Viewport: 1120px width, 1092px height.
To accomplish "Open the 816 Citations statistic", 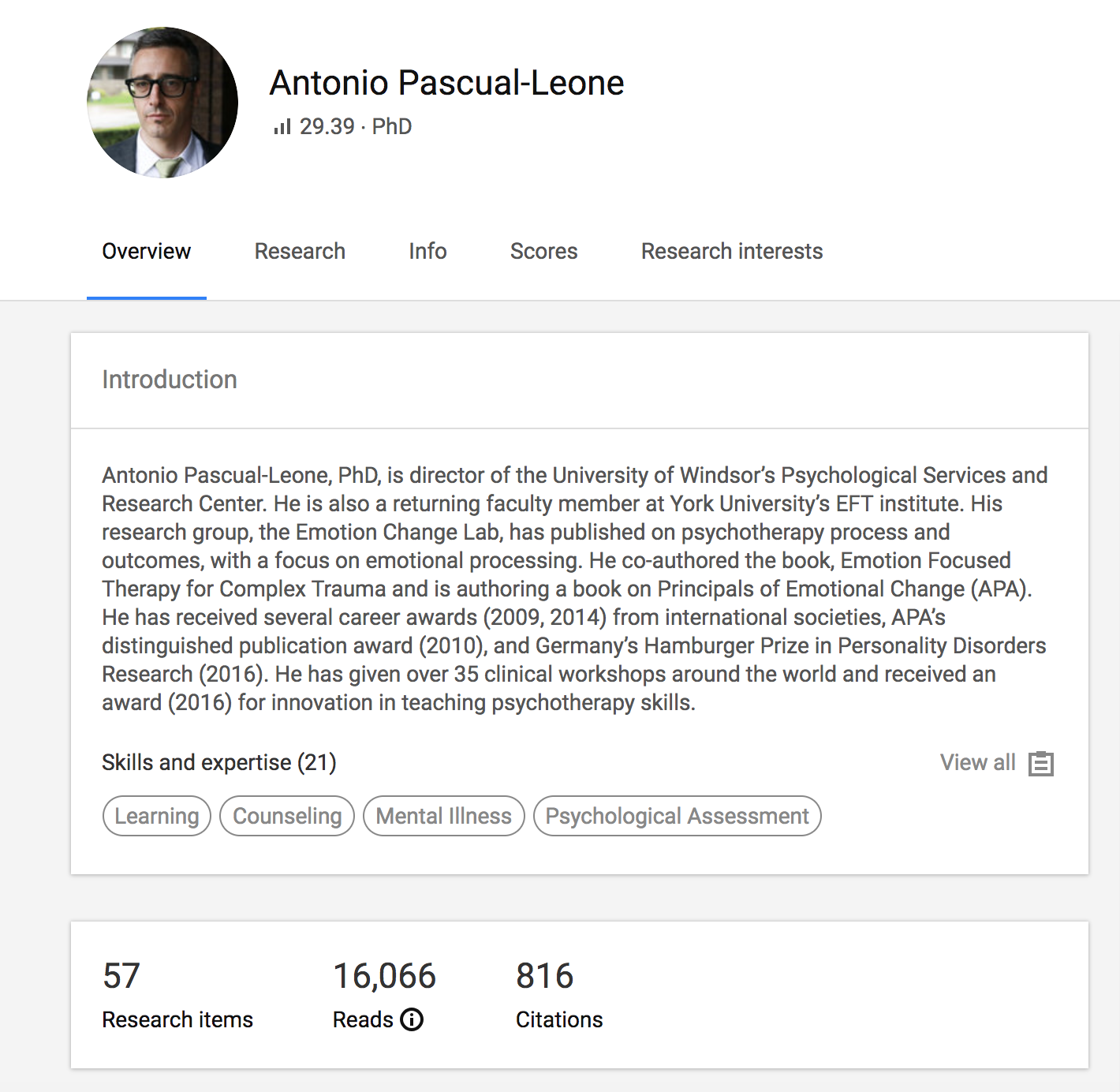I will [x=544, y=976].
